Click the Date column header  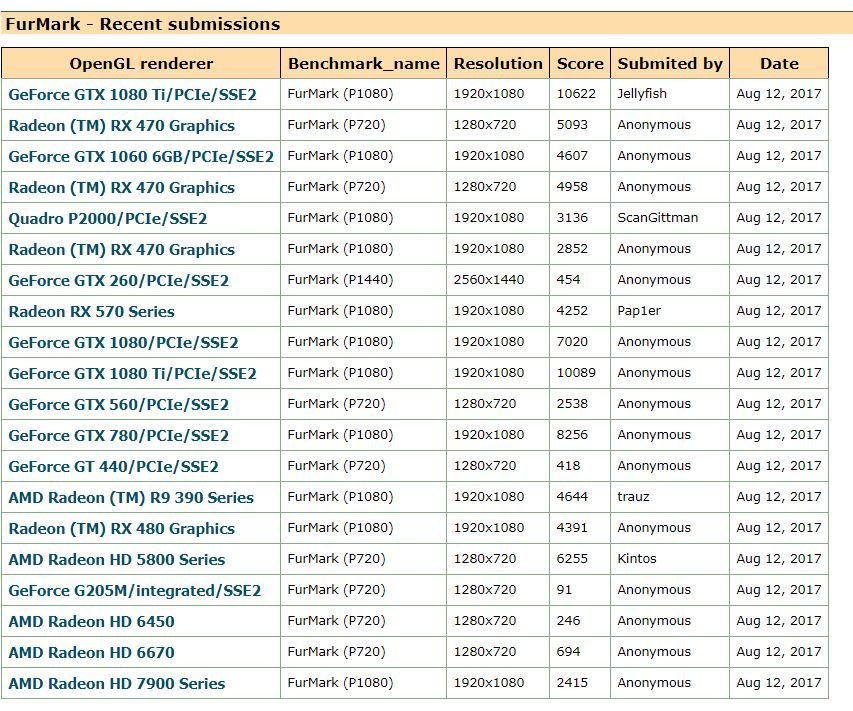pyautogui.click(x=779, y=64)
